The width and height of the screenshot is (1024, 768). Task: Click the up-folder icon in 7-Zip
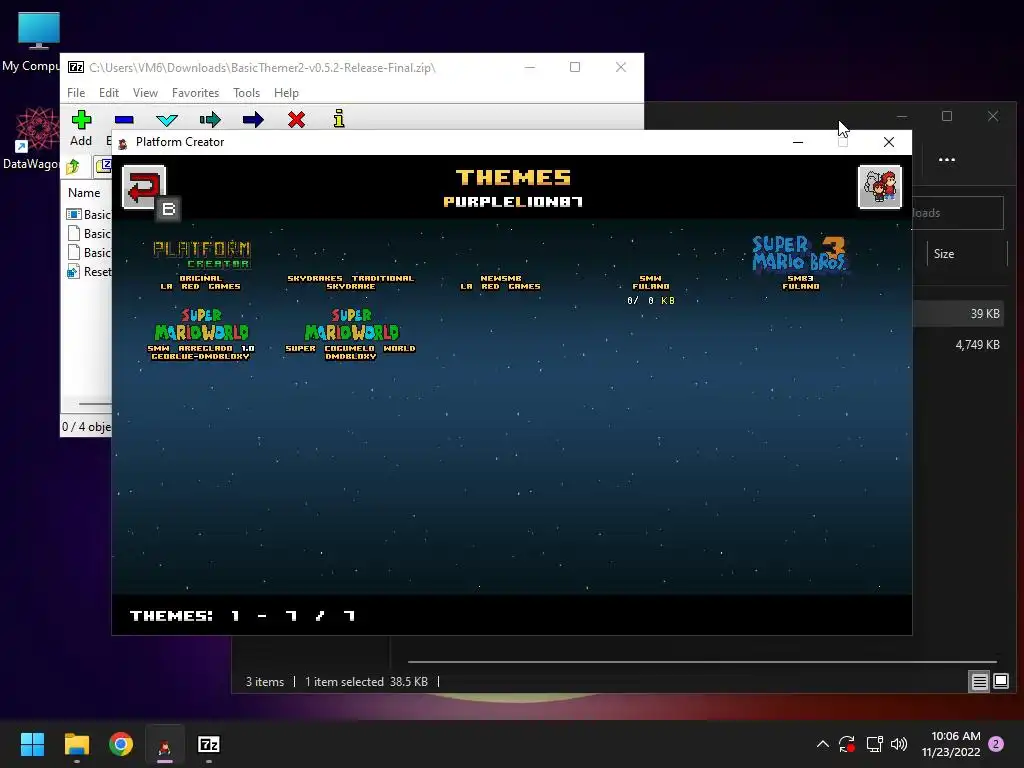(72, 167)
